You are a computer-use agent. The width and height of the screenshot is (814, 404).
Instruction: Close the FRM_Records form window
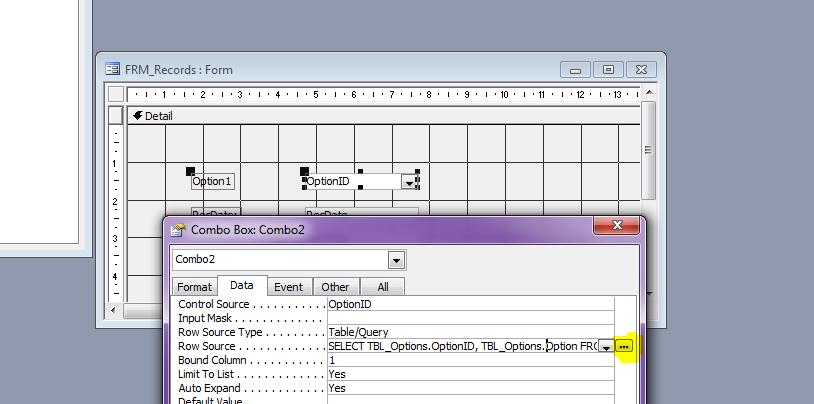(641, 70)
